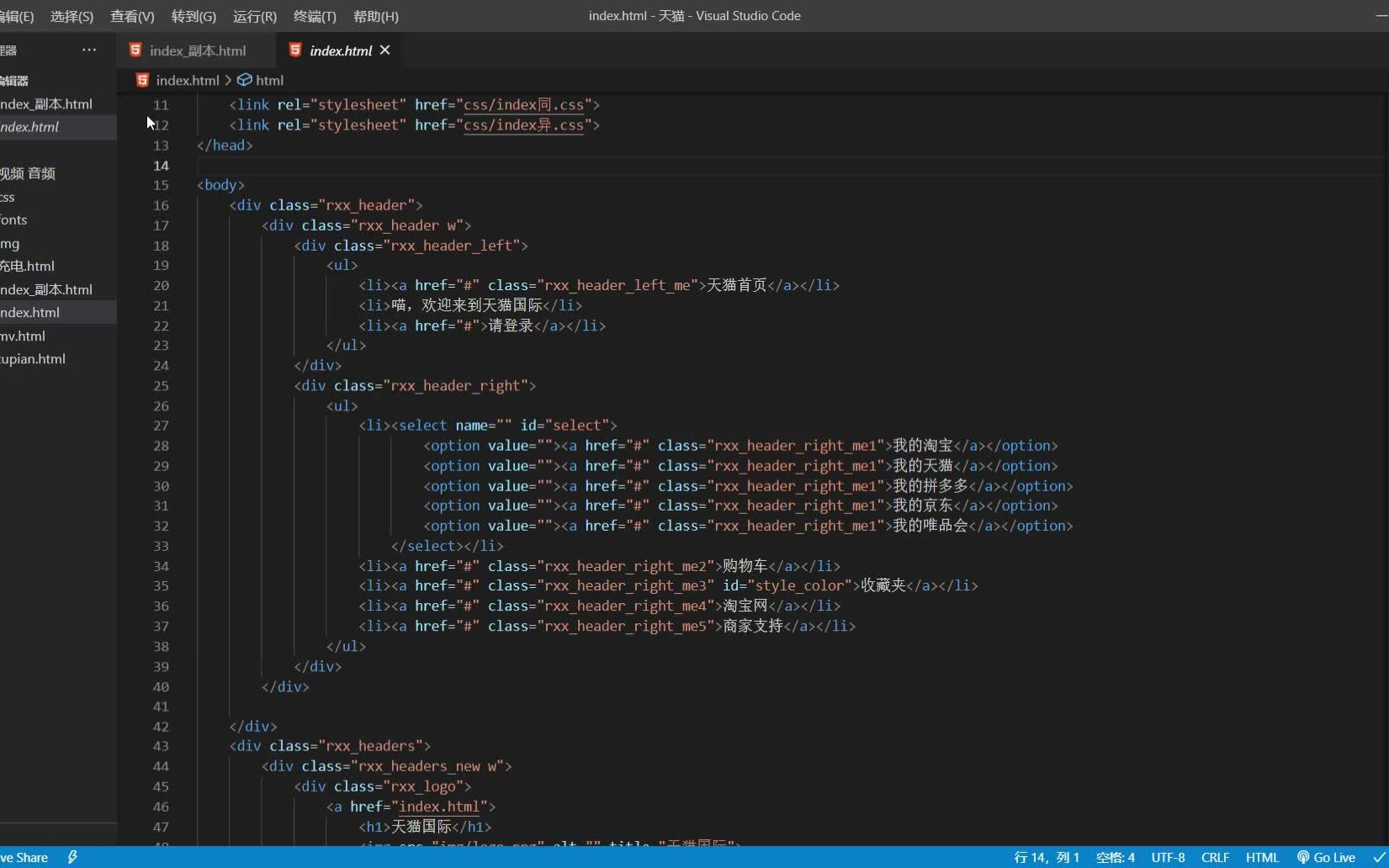Click the index.html breadcrumb
This screenshot has height=868, width=1389.
187,80
